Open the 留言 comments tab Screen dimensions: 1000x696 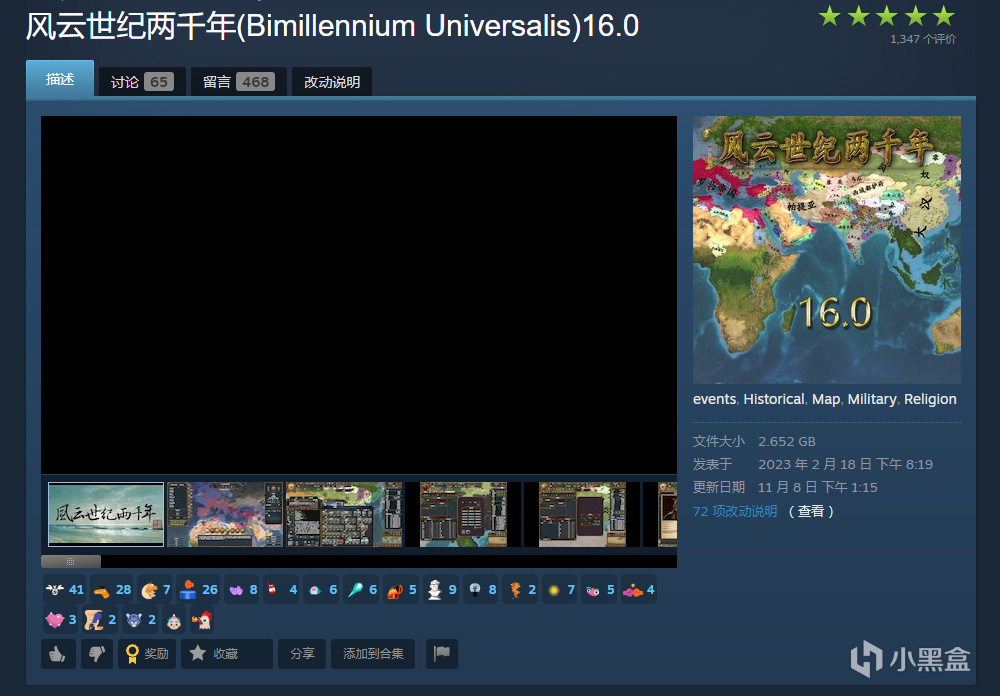(x=239, y=82)
